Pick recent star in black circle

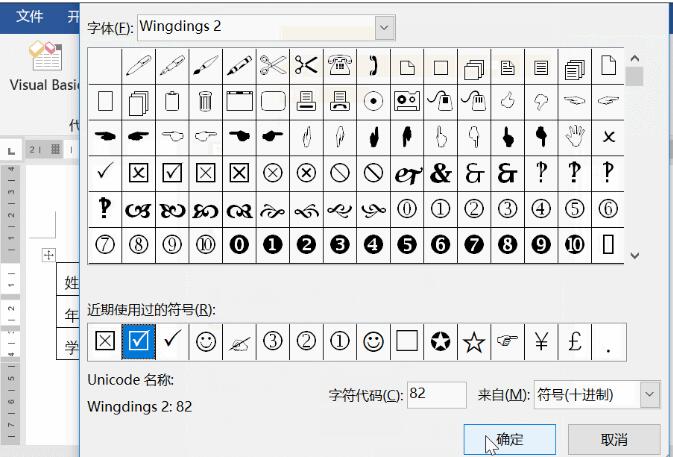pyautogui.click(x=440, y=342)
